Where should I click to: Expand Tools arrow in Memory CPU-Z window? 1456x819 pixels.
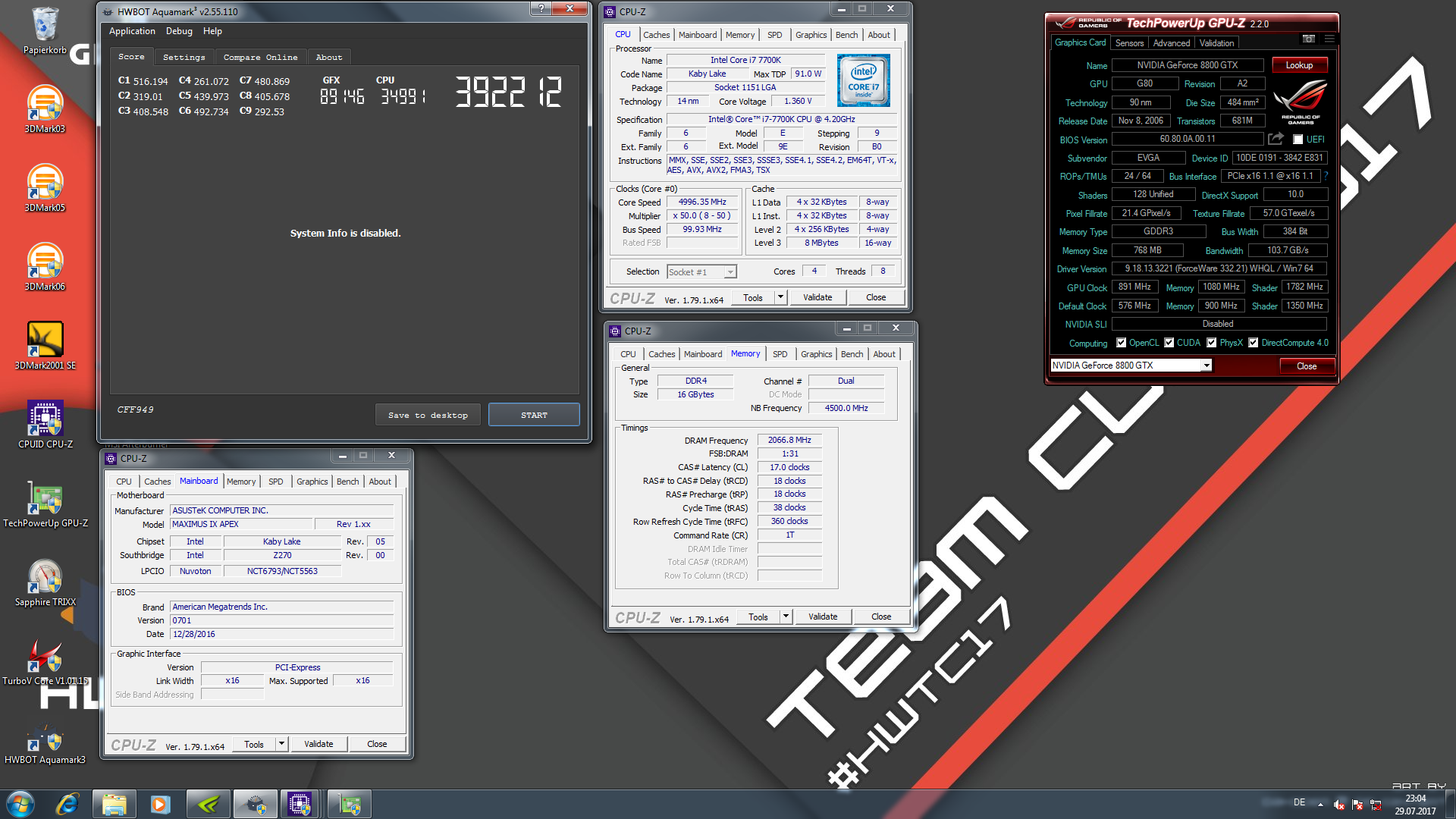[786, 617]
